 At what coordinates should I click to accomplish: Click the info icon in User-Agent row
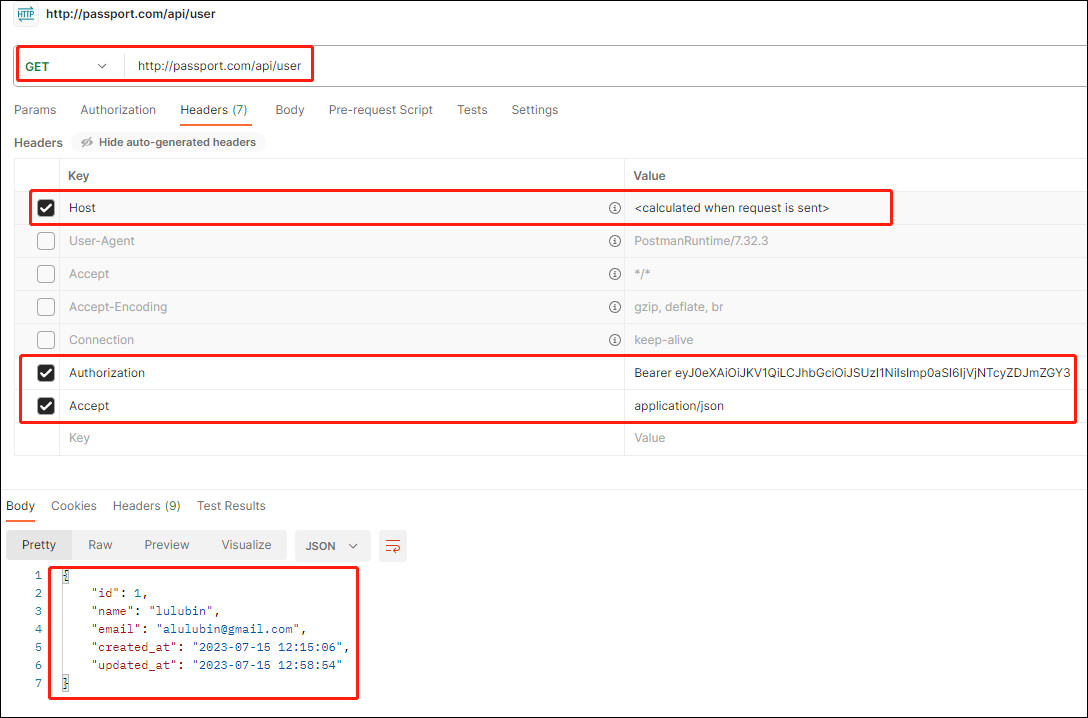click(615, 241)
